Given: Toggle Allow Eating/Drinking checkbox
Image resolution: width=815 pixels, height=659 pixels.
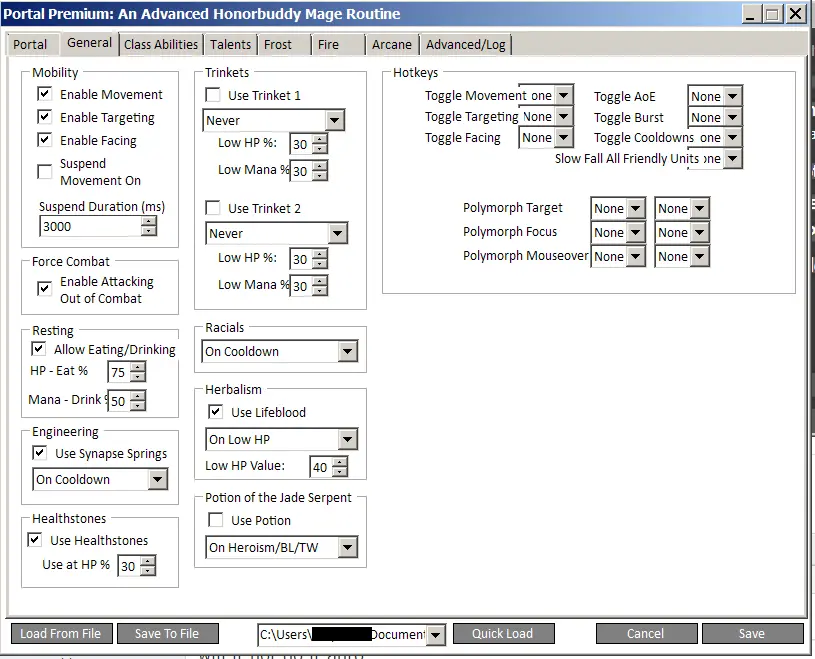Looking at the screenshot, I should coord(38,349).
